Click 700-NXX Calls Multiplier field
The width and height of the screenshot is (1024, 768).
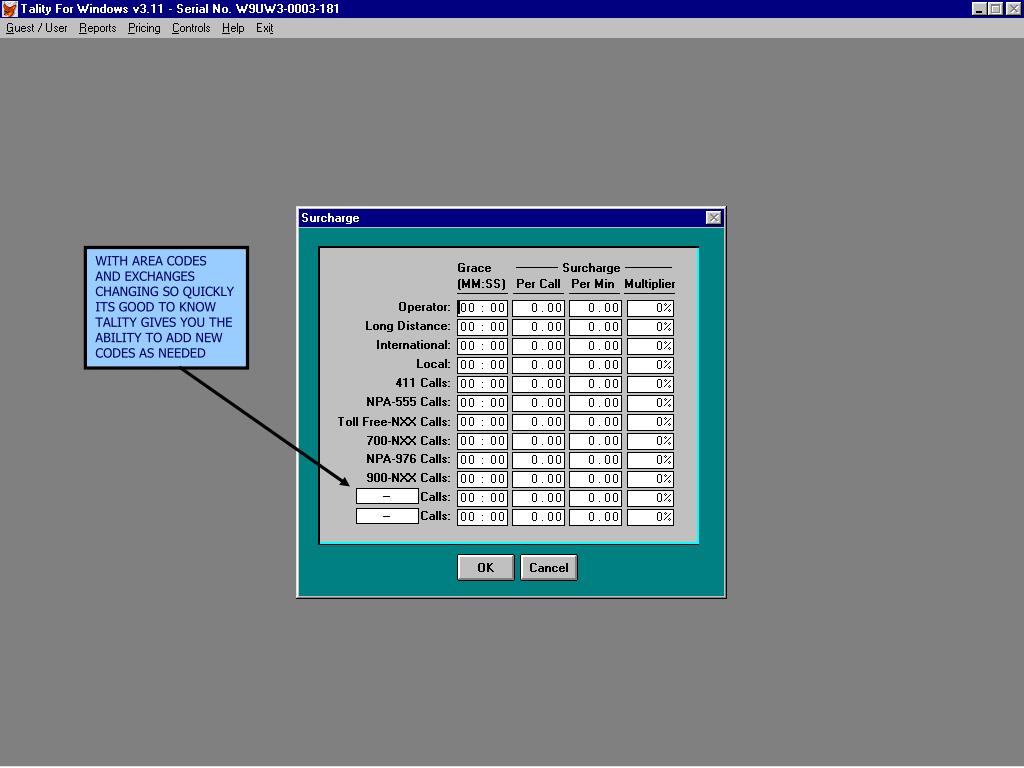click(x=650, y=441)
